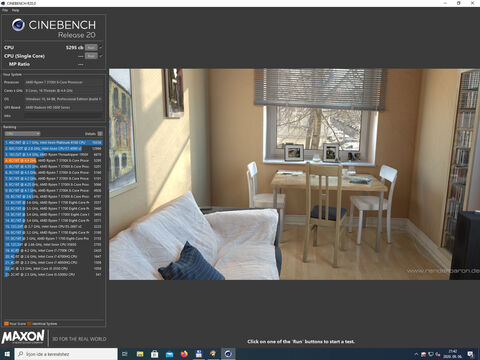The image size is (480, 360).
Task: Select the Processor value AMD Ryzen 7 3700X
Action: [x=54, y=82]
